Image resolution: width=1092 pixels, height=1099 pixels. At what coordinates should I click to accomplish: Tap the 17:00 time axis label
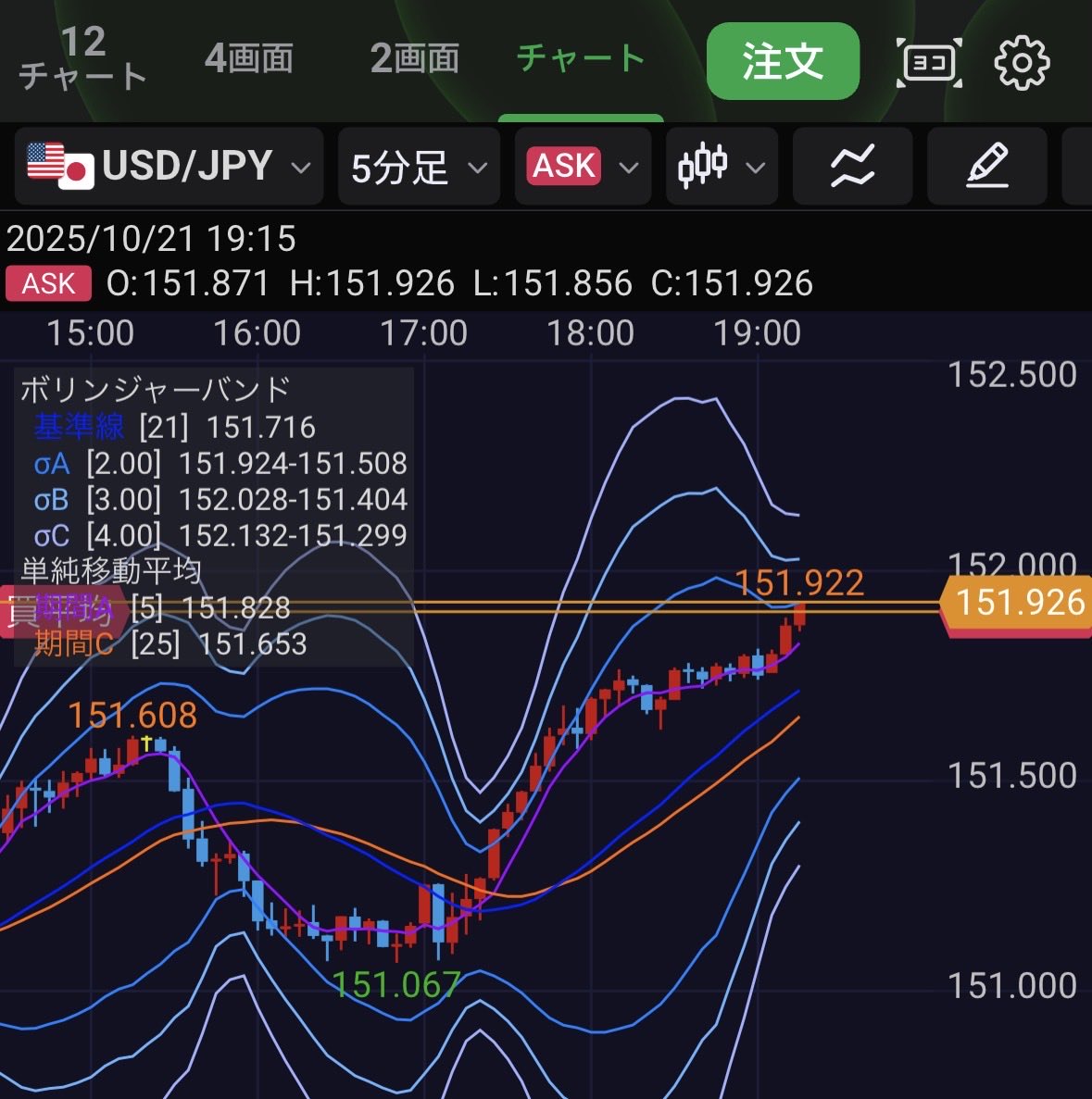(x=423, y=333)
